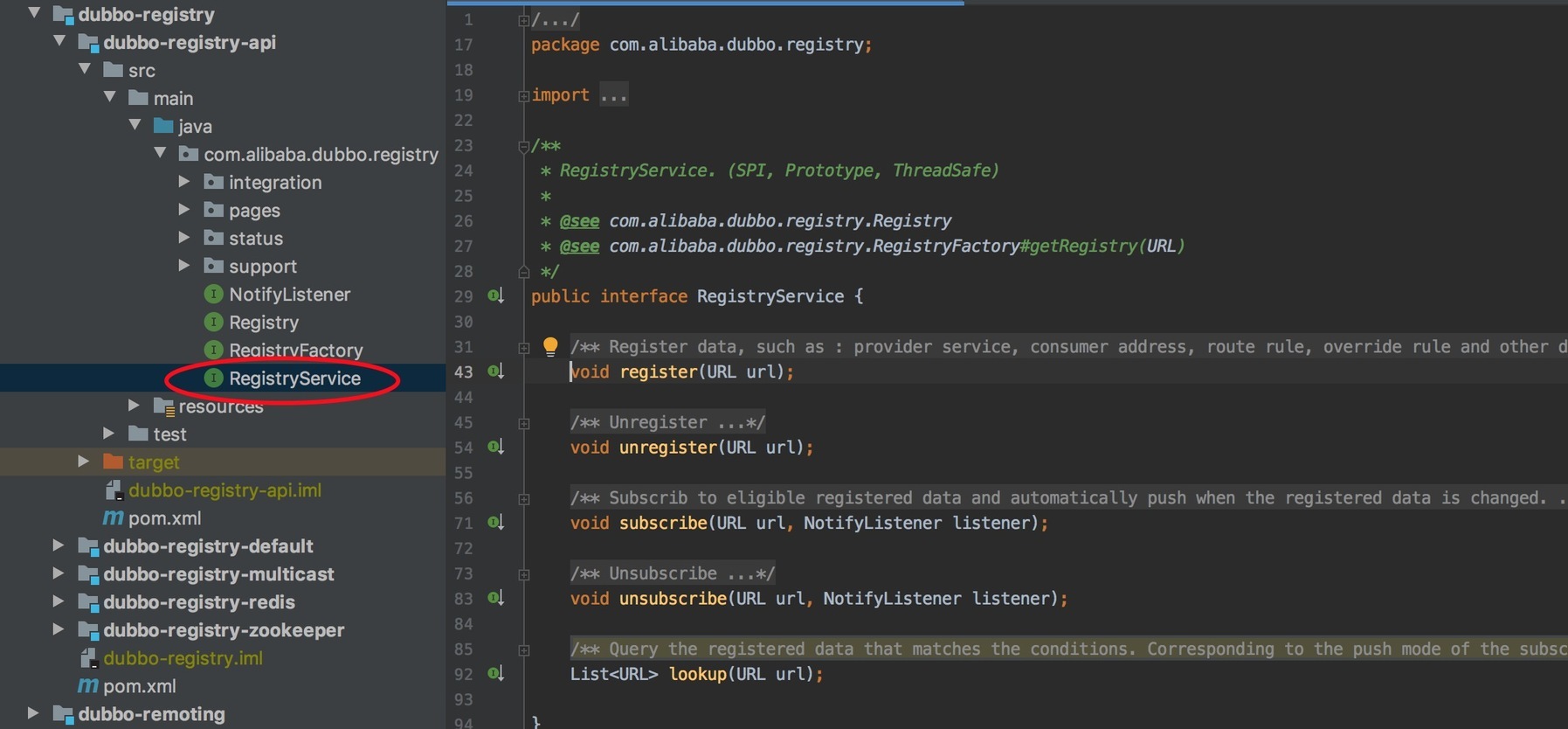This screenshot has width=1568, height=729.
Task: Expand dubbo-registry-default module
Action: pyautogui.click(x=58, y=545)
